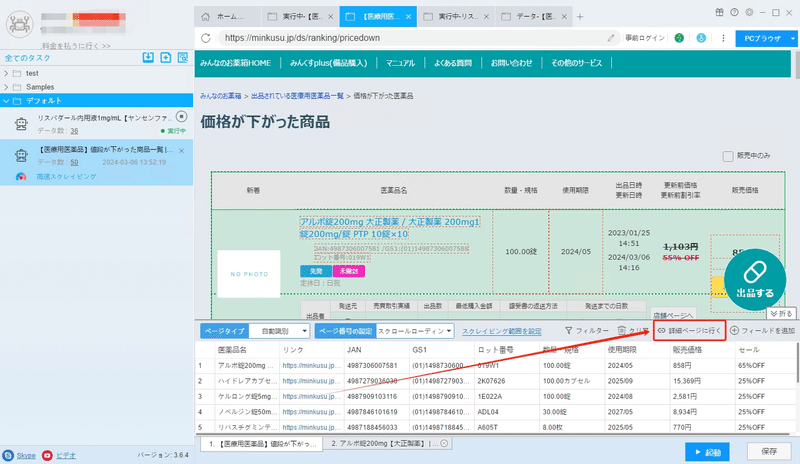Expand the test folder

coord(6,74)
